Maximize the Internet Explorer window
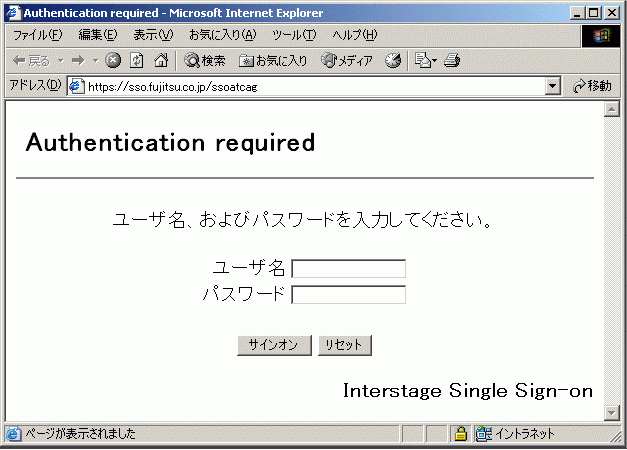This screenshot has width=627, height=450. coord(594,13)
